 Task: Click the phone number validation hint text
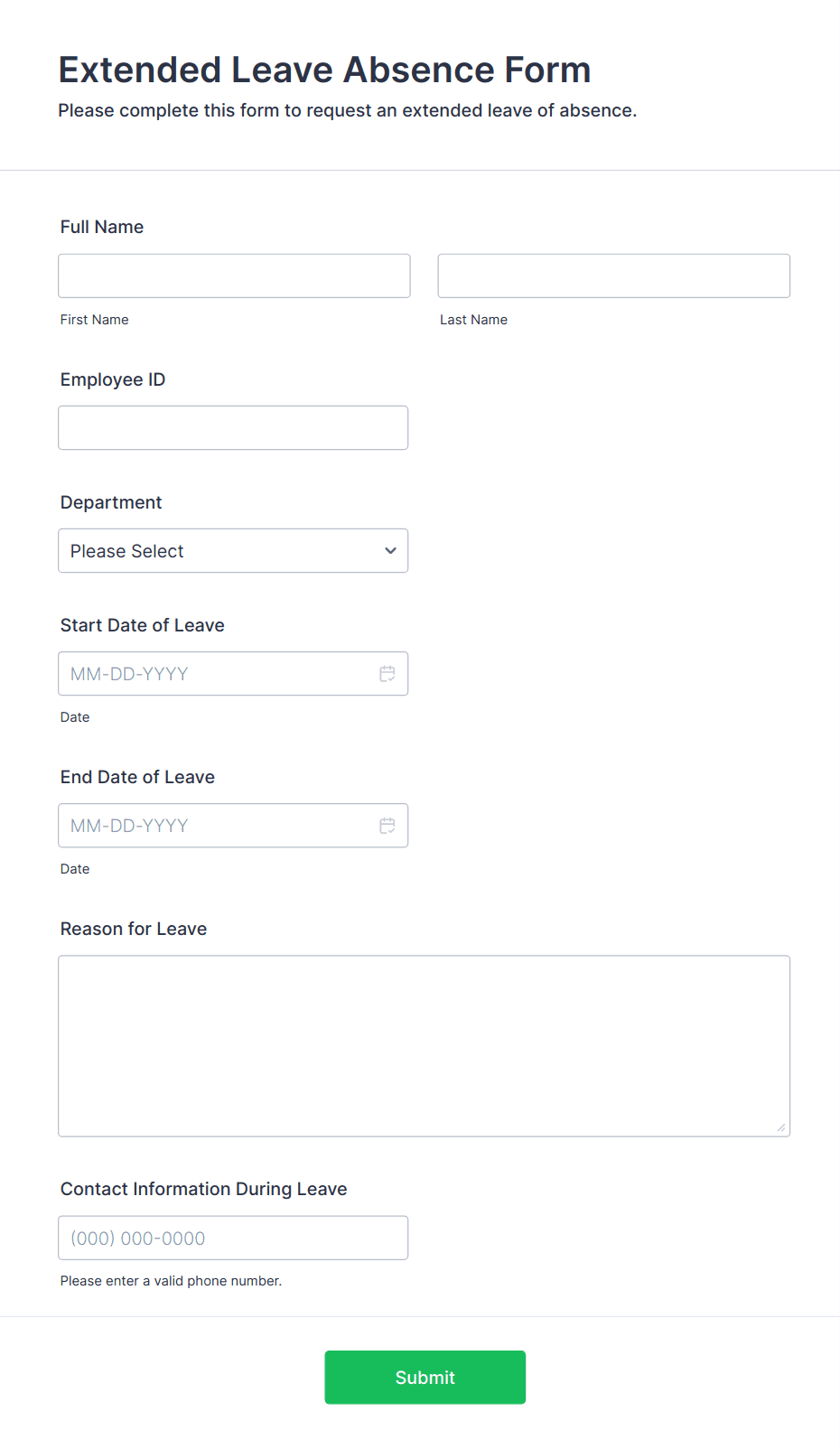click(x=171, y=1280)
